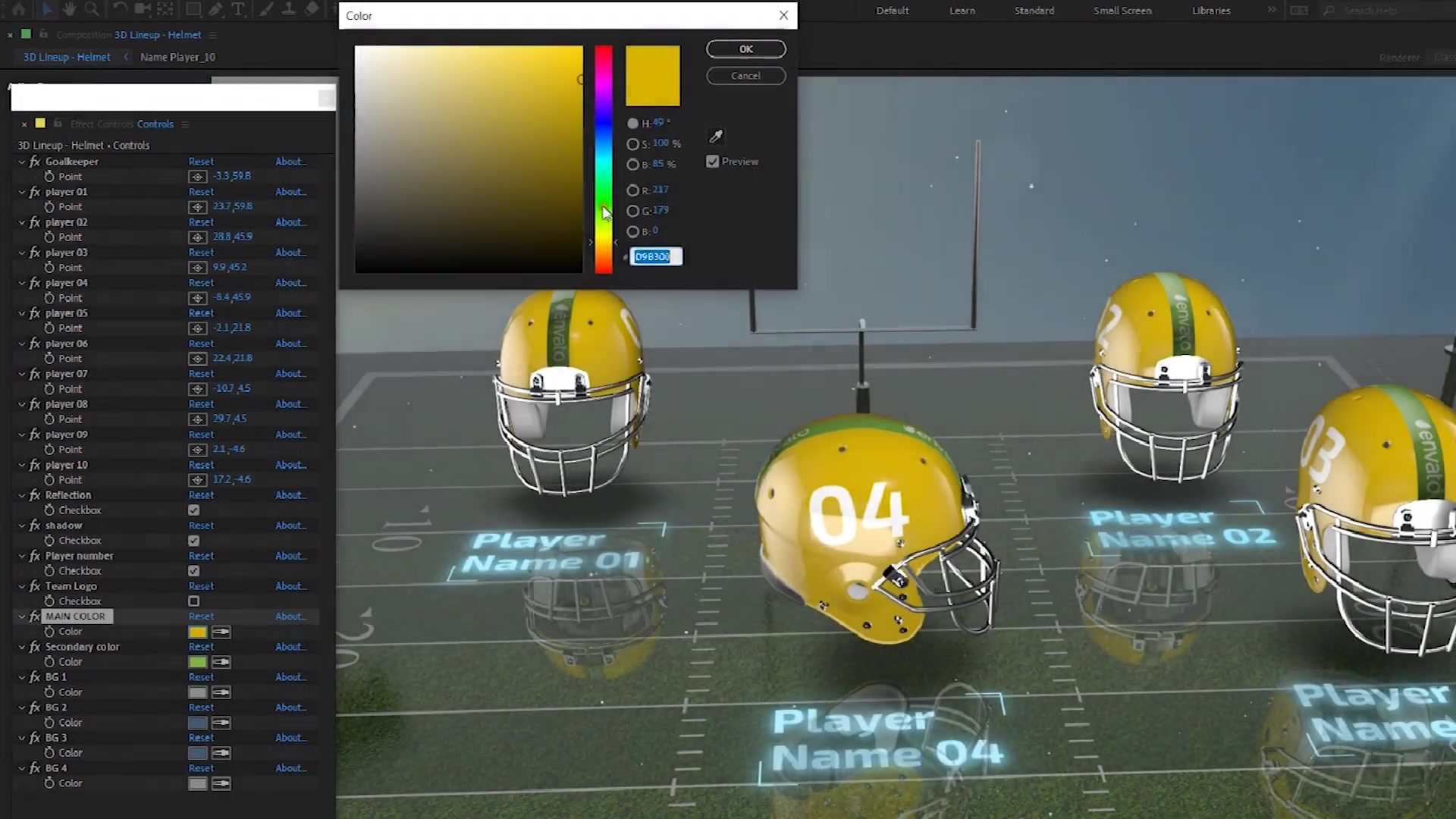1456x819 pixels.
Task: Enable the Team Logo checkbox
Action: 194,601
